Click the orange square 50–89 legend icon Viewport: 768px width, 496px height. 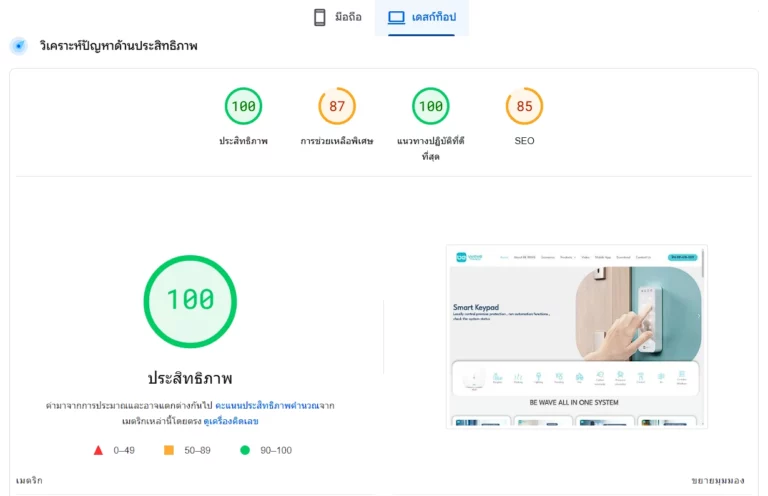168,450
